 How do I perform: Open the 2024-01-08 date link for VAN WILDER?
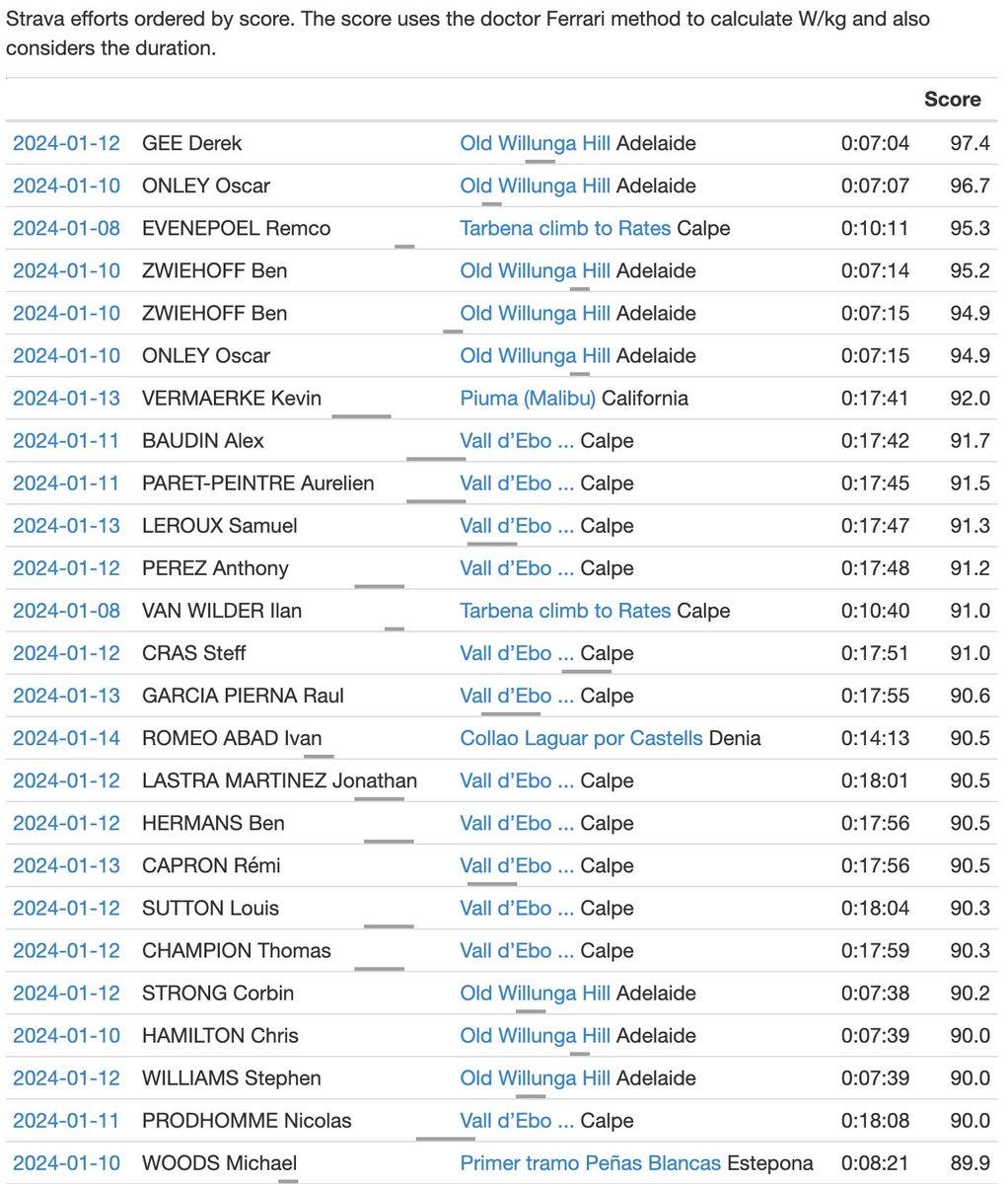pyautogui.click(x=66, y=610)
